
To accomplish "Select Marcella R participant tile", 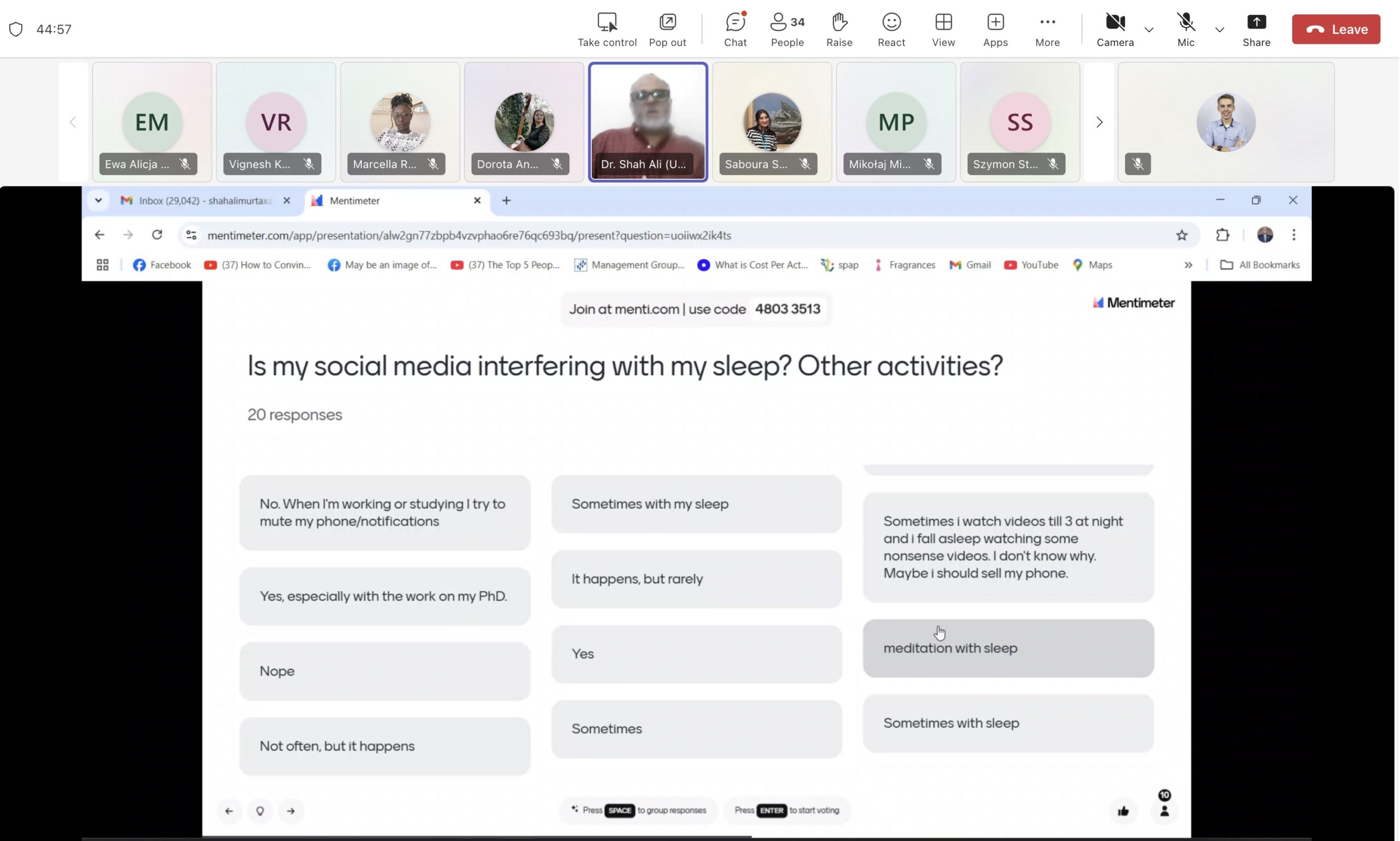I will point(400,121).
